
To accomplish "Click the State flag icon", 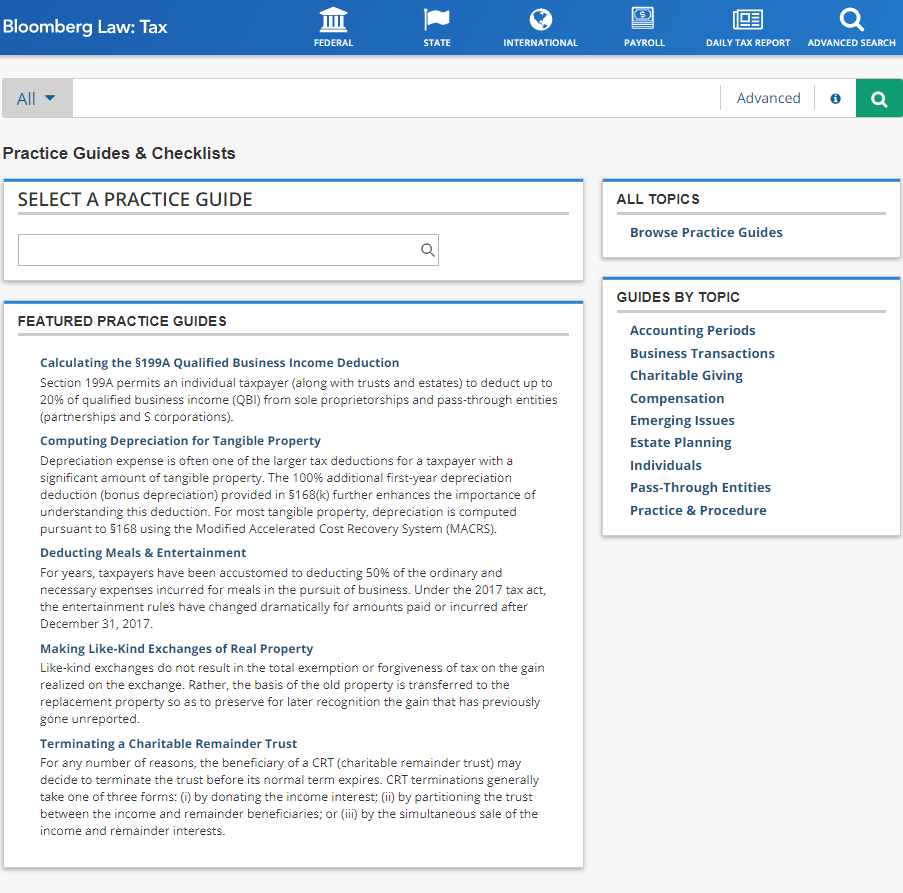I will 437,20.
